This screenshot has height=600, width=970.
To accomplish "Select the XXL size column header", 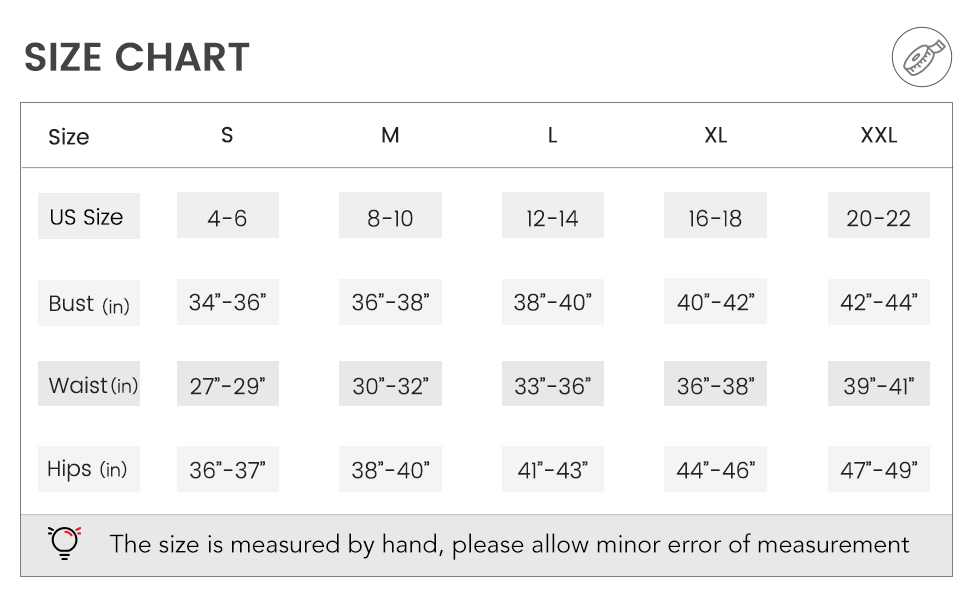I will [x=878, y=135].
